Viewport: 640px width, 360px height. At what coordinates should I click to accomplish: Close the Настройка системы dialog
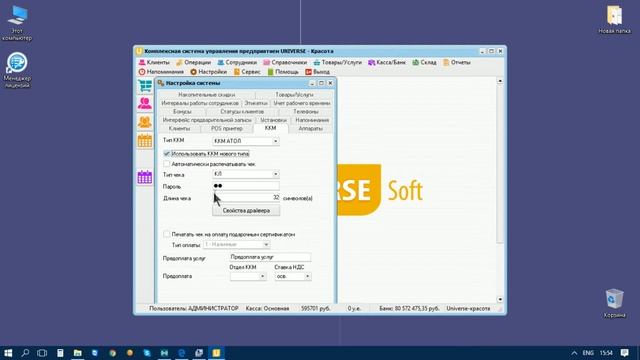pos(330,83)
